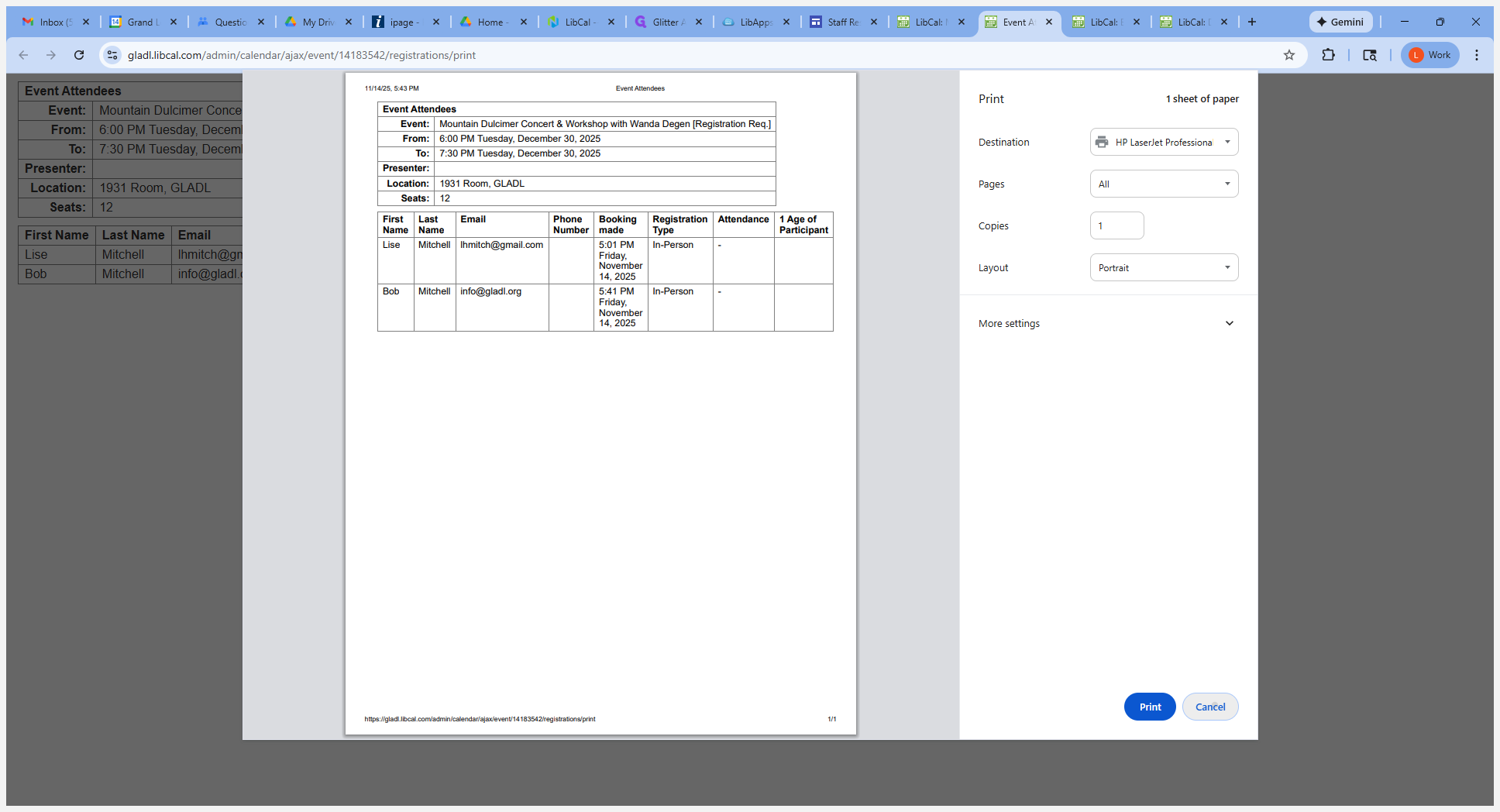Open a new tab with plus icon
The image size is (1500, 812).
tap(1252, 22)
